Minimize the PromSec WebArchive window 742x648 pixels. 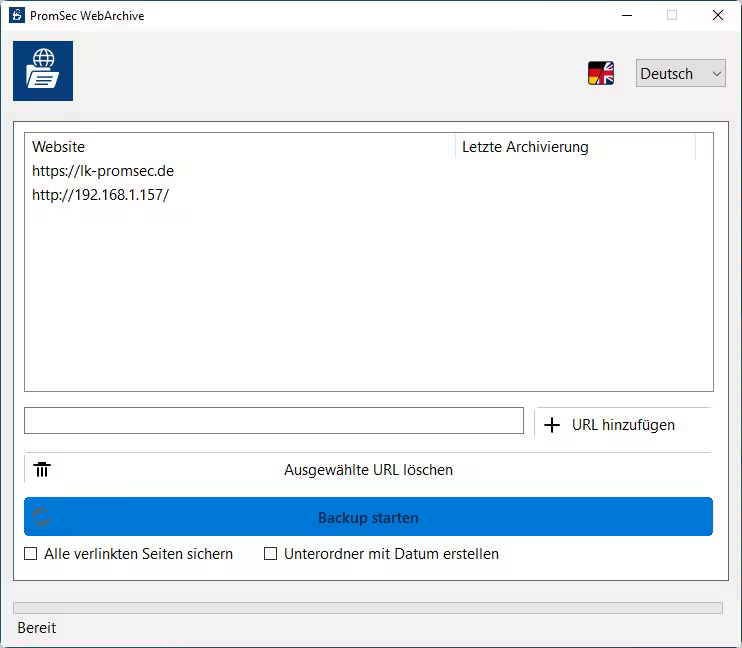(627, 15)
